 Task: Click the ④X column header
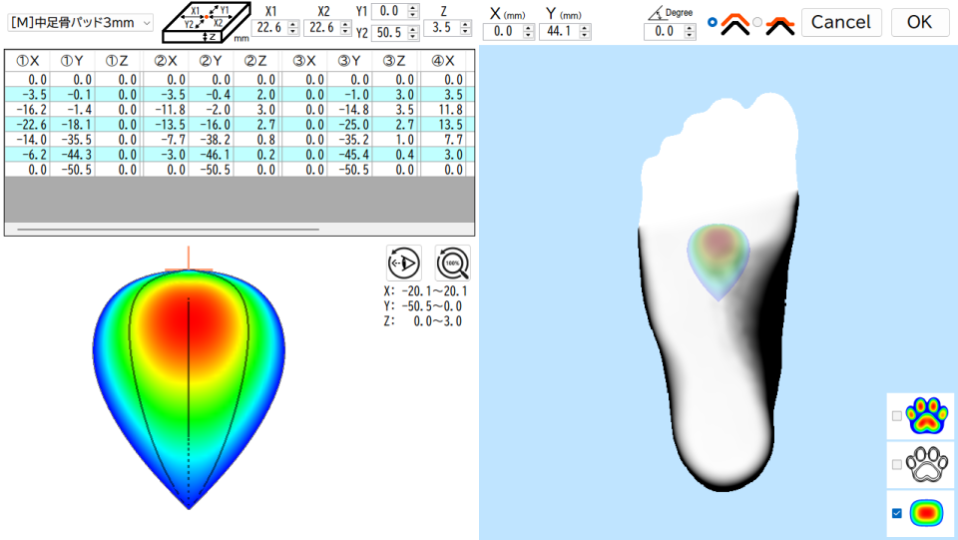click(443, 60)
